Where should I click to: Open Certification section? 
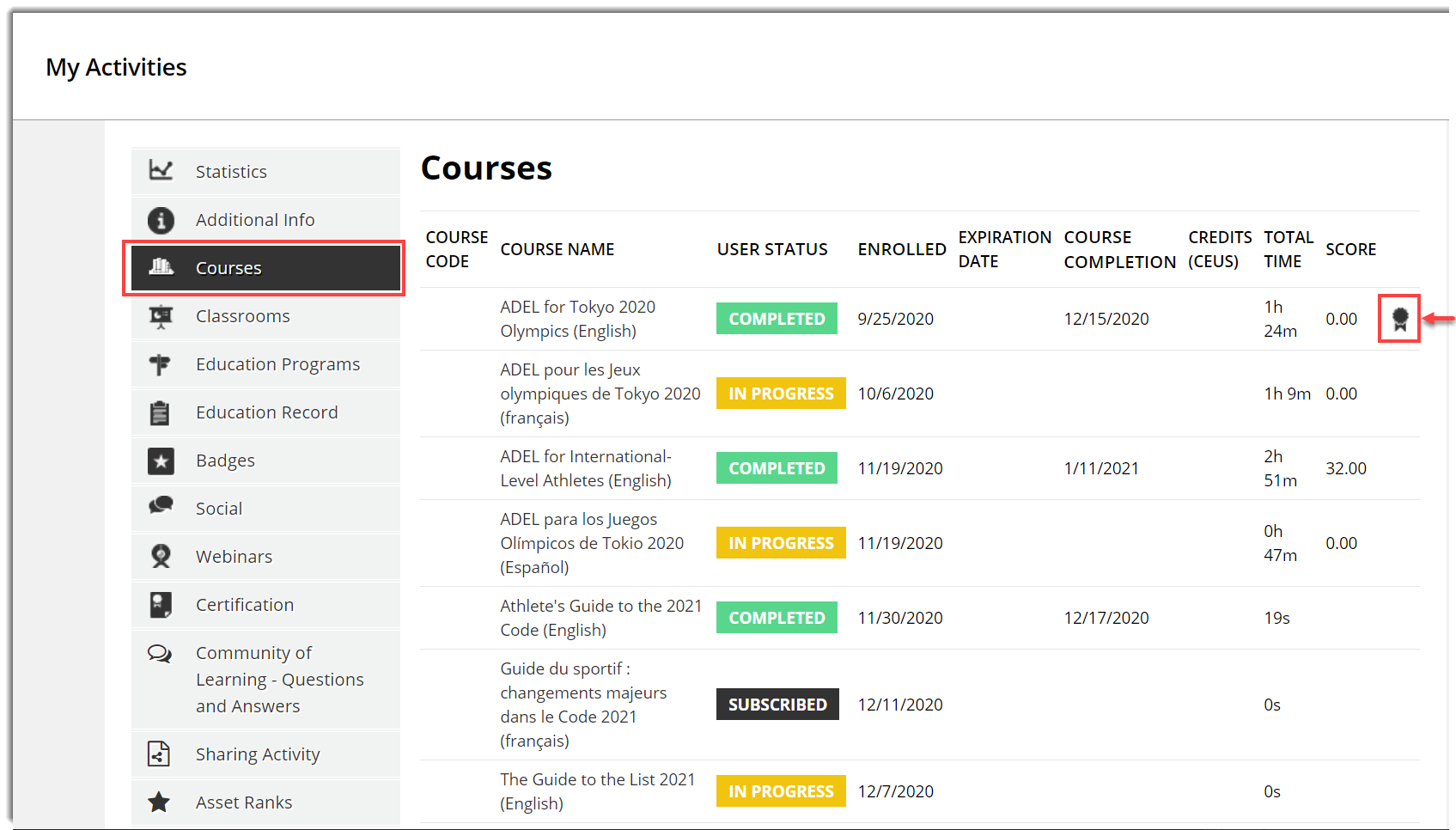[x=265, y=605]
